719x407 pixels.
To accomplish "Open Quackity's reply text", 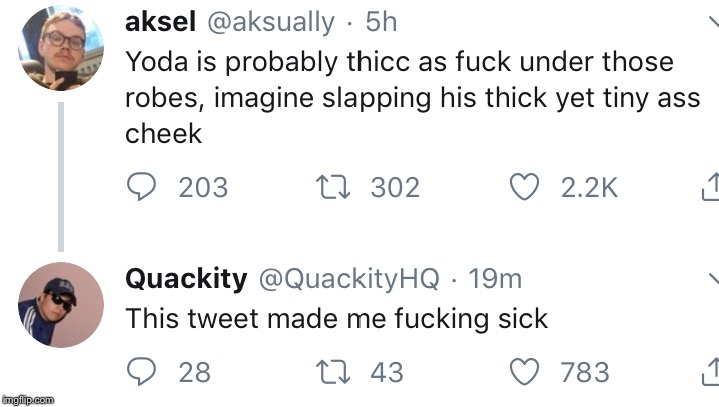I will pyautogui.click(x=336, y=318).
